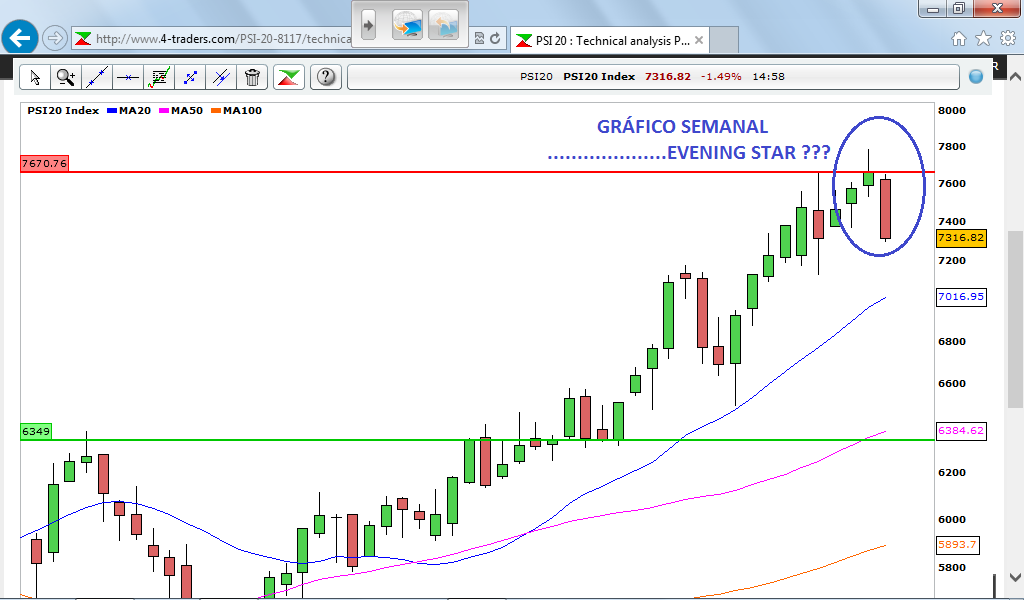The image size is (1024, 600).
Task: Select the dashed segment drawing tool
Action: [x=190, y=77]
